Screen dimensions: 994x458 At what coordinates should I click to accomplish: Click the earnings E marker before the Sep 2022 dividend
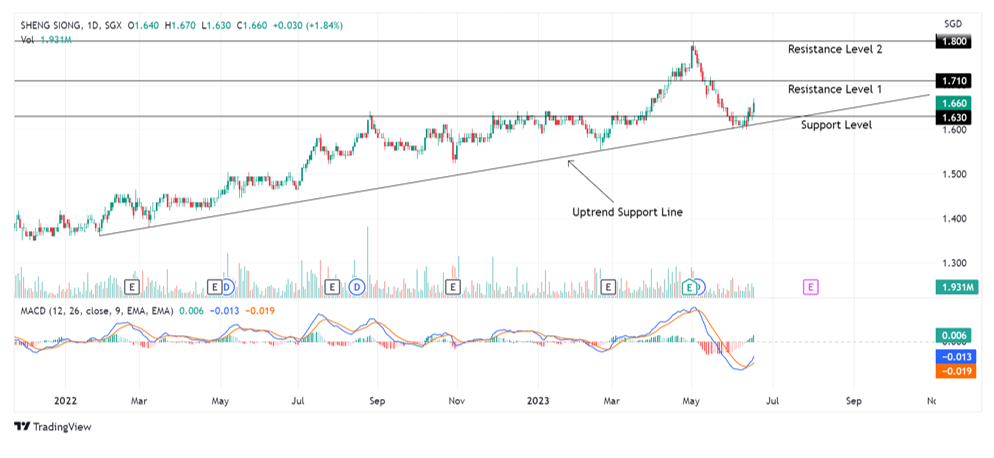(332, 287)
